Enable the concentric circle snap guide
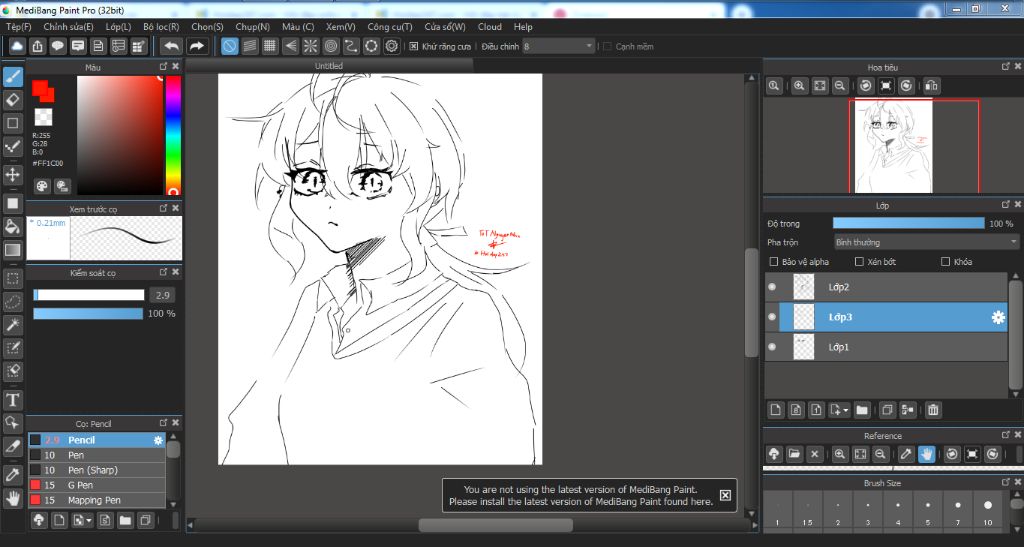Image resolution: width=1024 pixels, height=547 pixels. 330,46
